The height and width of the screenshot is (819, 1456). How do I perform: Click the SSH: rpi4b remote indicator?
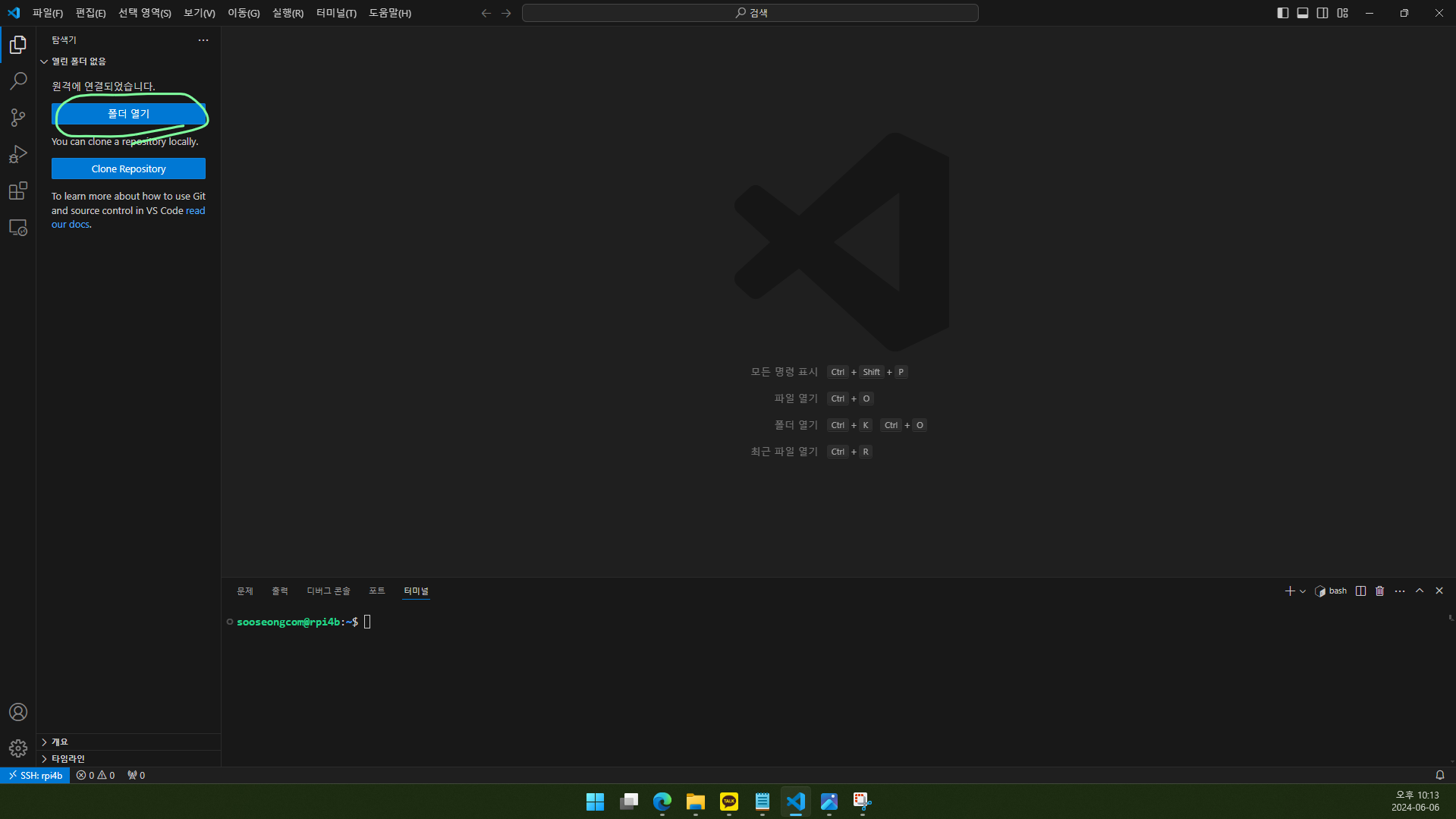point(35,775)
